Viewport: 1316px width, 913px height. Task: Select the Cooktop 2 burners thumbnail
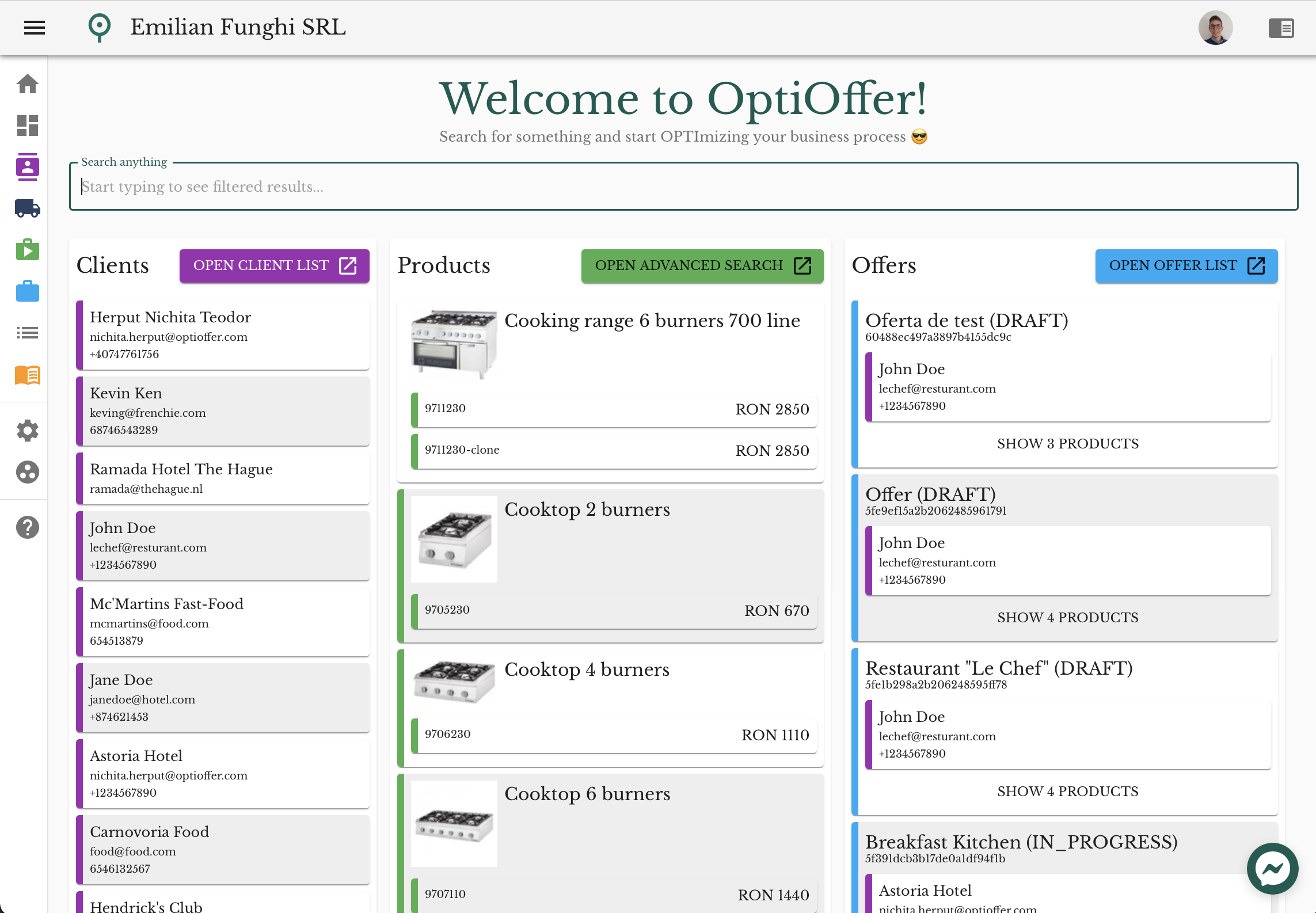pos(454,539)
